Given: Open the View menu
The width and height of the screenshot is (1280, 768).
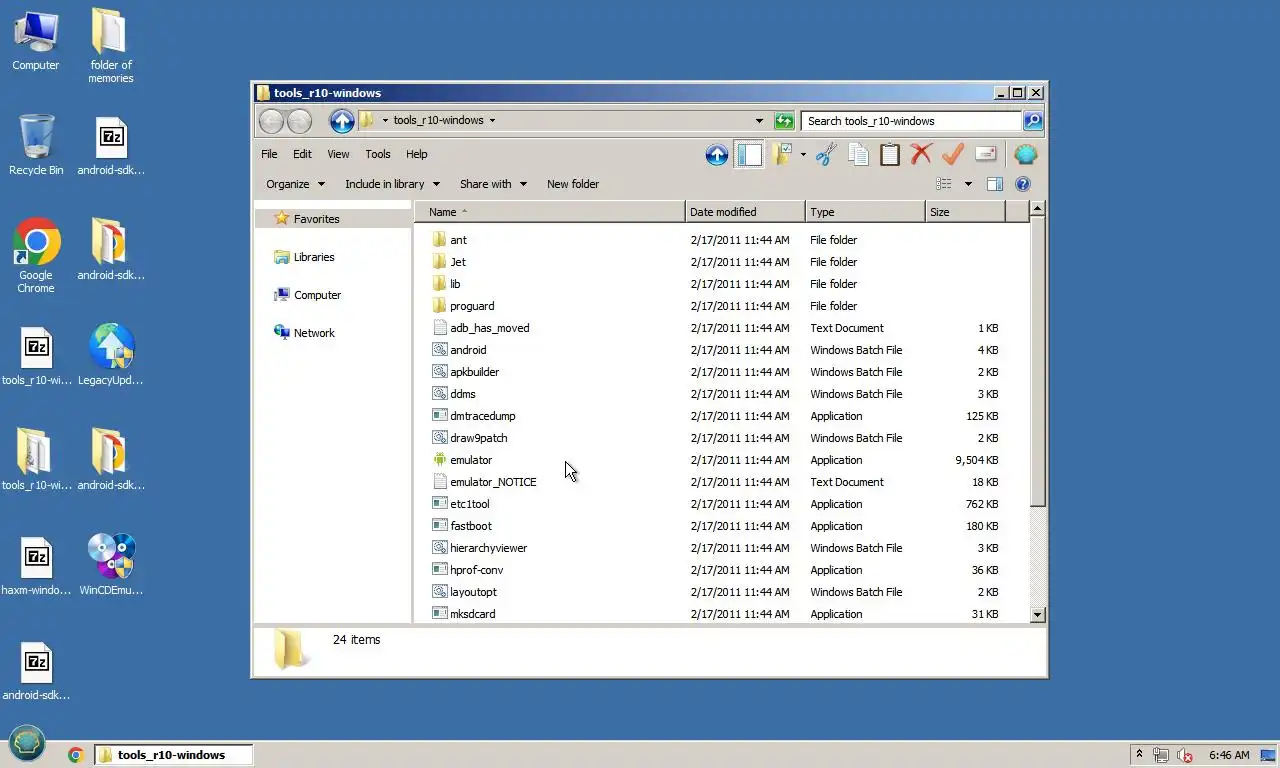Looking at the screenshot, I should click(338, 154).
